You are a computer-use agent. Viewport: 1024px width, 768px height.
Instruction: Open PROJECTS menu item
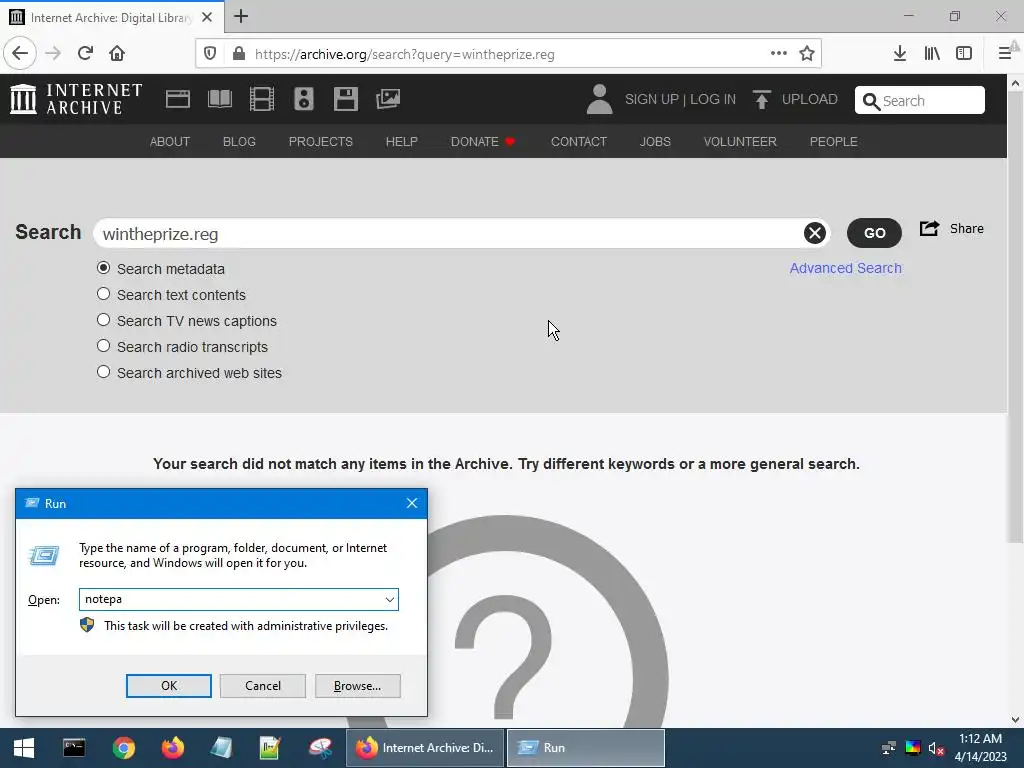click(x=321, y=142)
